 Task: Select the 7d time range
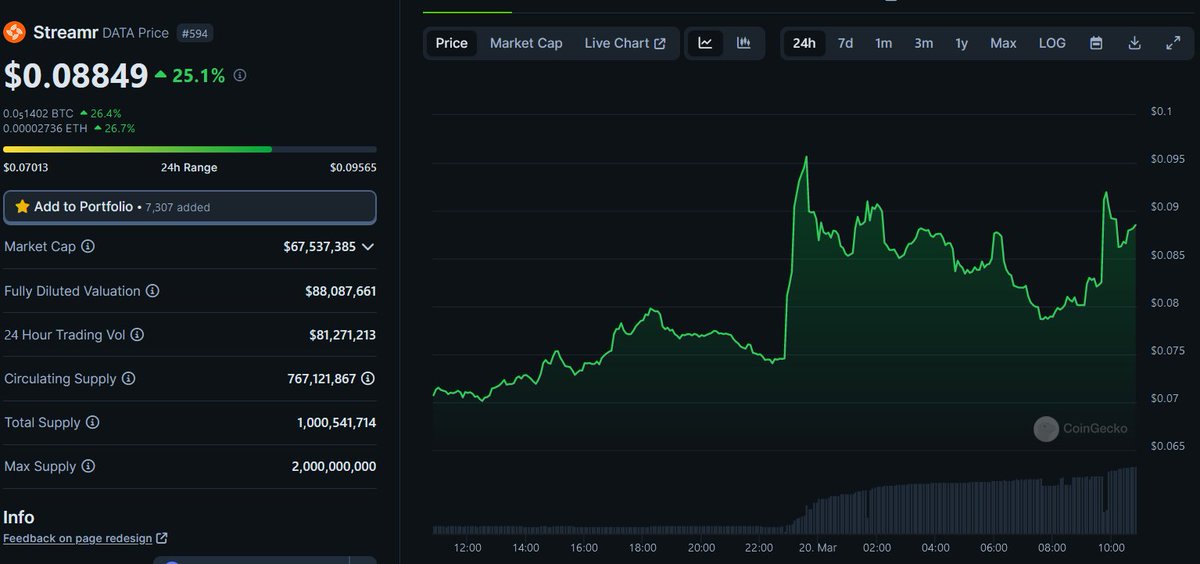[x=845, y=43]
